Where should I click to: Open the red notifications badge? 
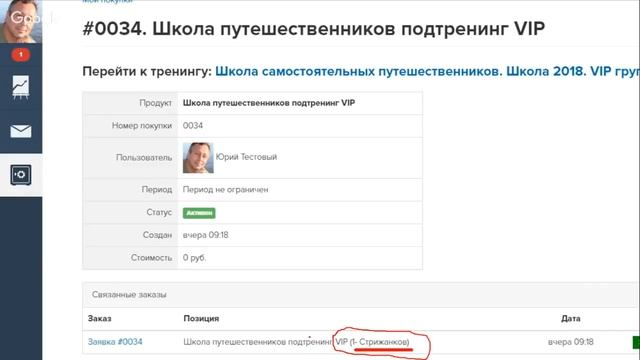point(20,55)
